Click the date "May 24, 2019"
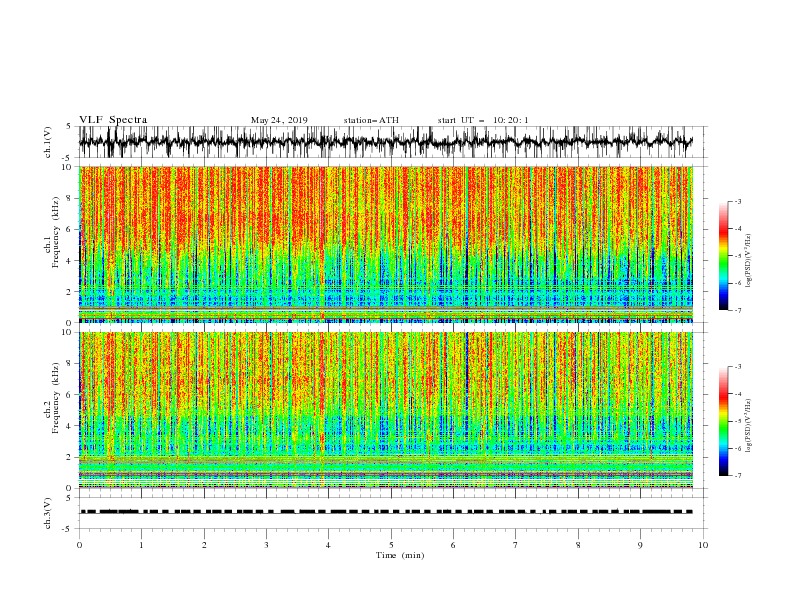 coord(279,120)
